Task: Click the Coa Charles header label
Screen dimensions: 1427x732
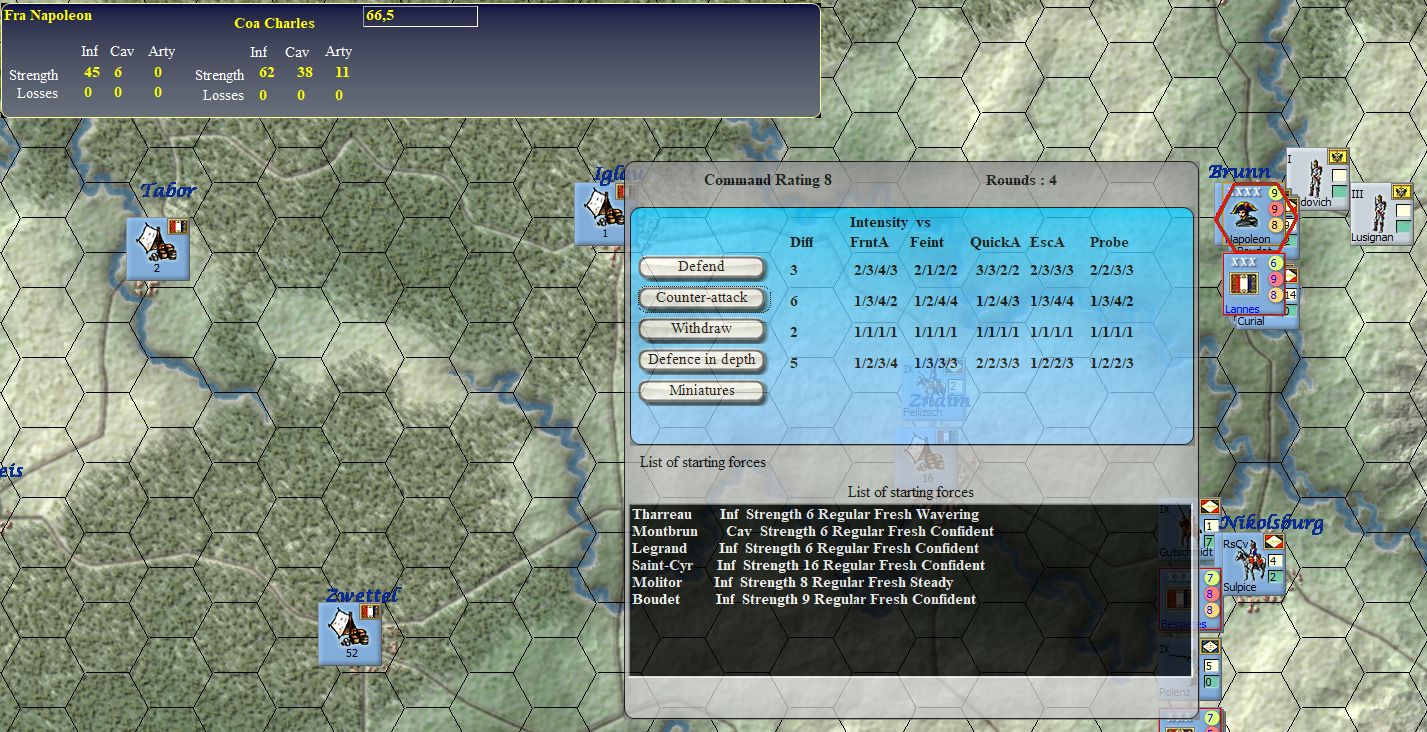Action: tap(274, 23)
